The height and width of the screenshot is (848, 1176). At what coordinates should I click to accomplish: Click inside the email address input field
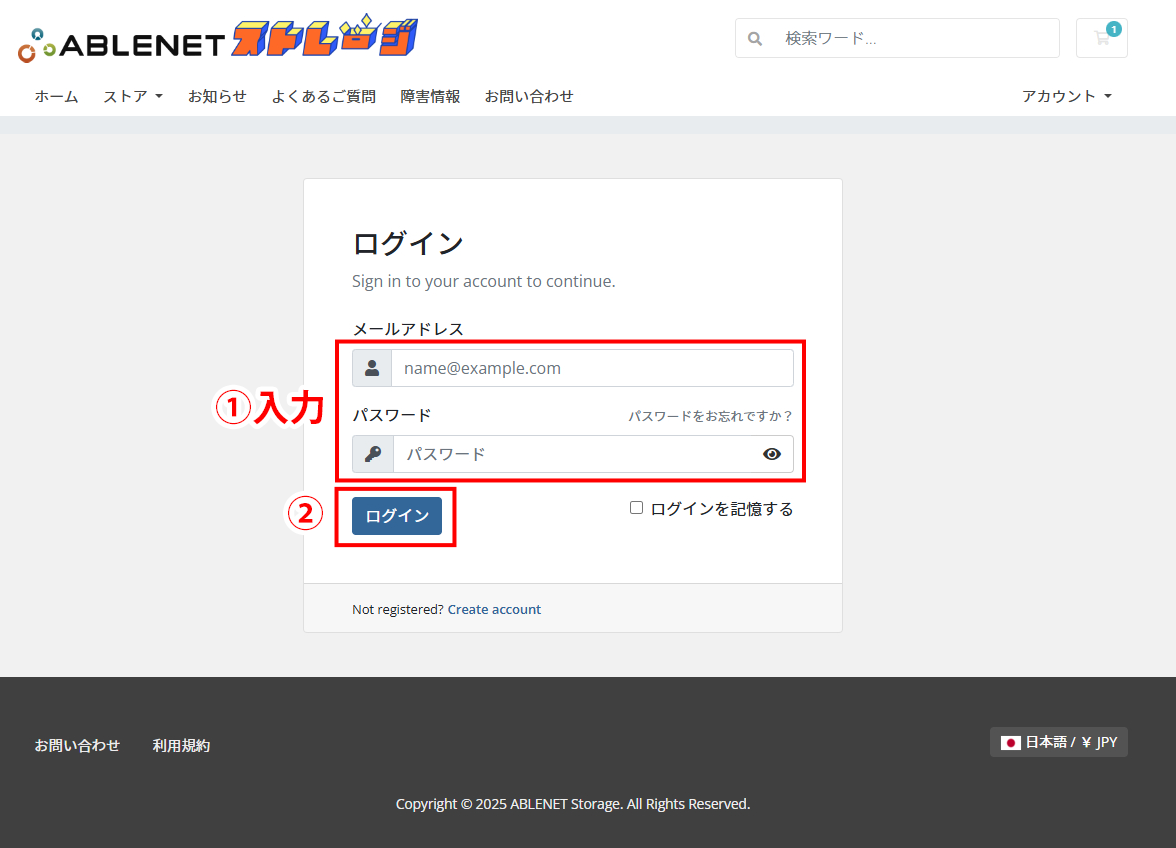(592, 367)
